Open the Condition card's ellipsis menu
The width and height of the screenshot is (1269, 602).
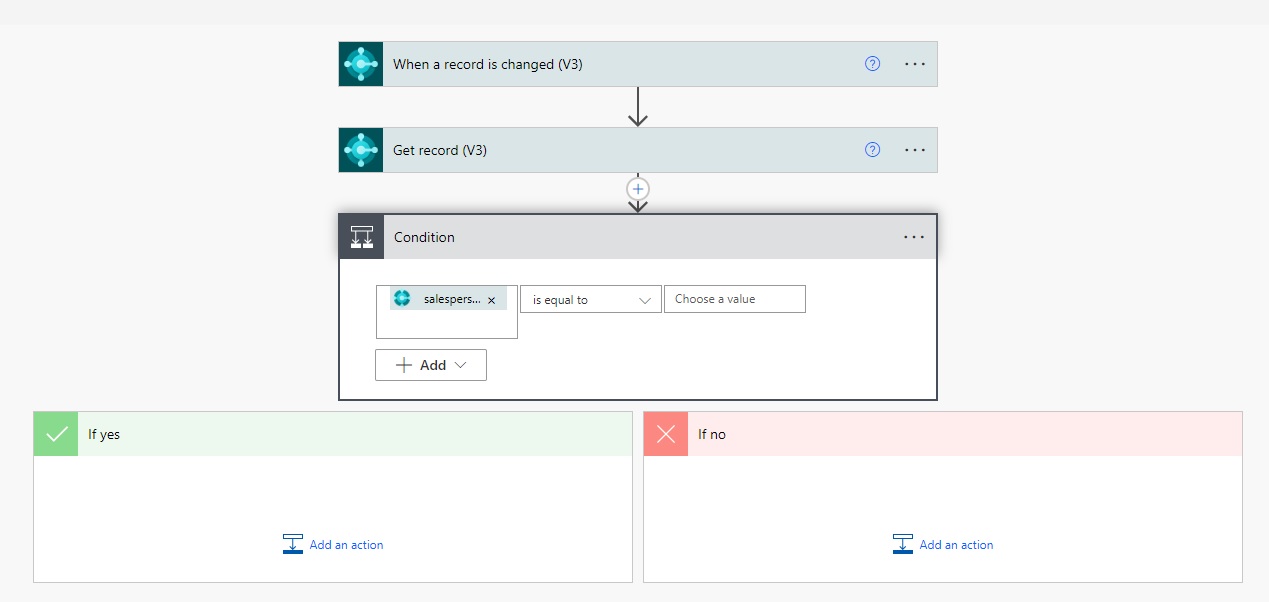915,237
